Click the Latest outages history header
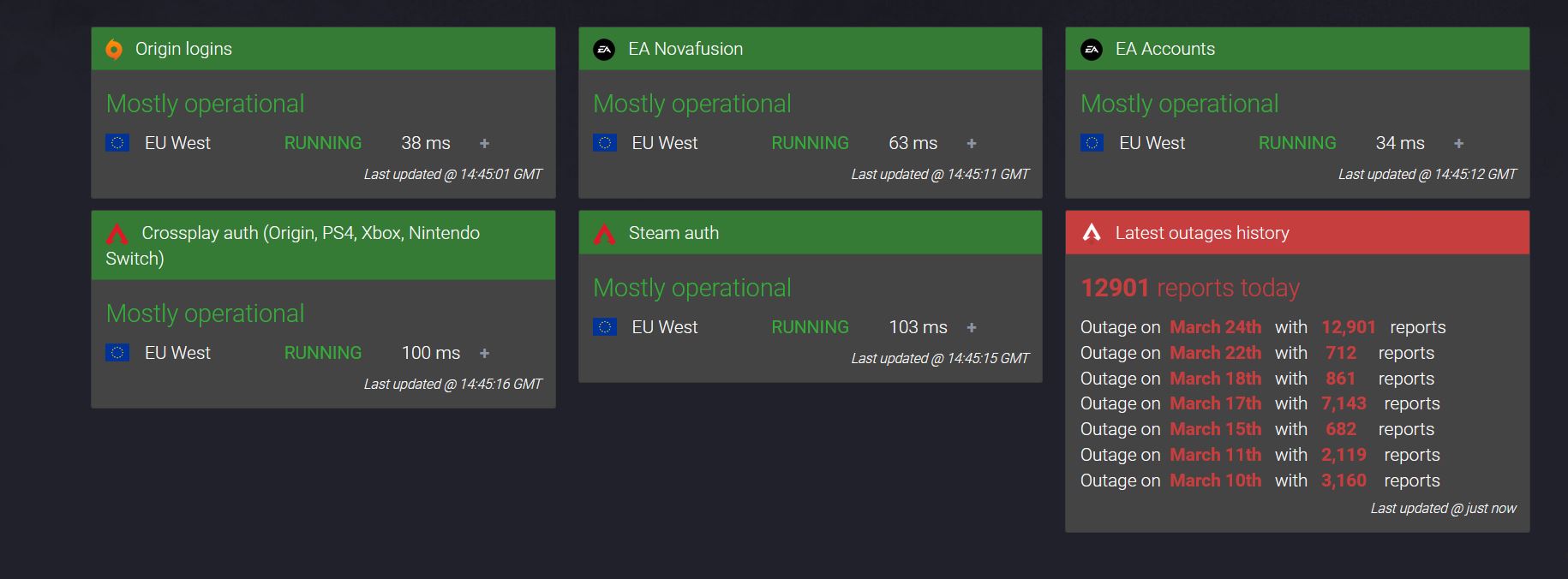This screenshot has width=1568, height=579. click(1201, 233)
